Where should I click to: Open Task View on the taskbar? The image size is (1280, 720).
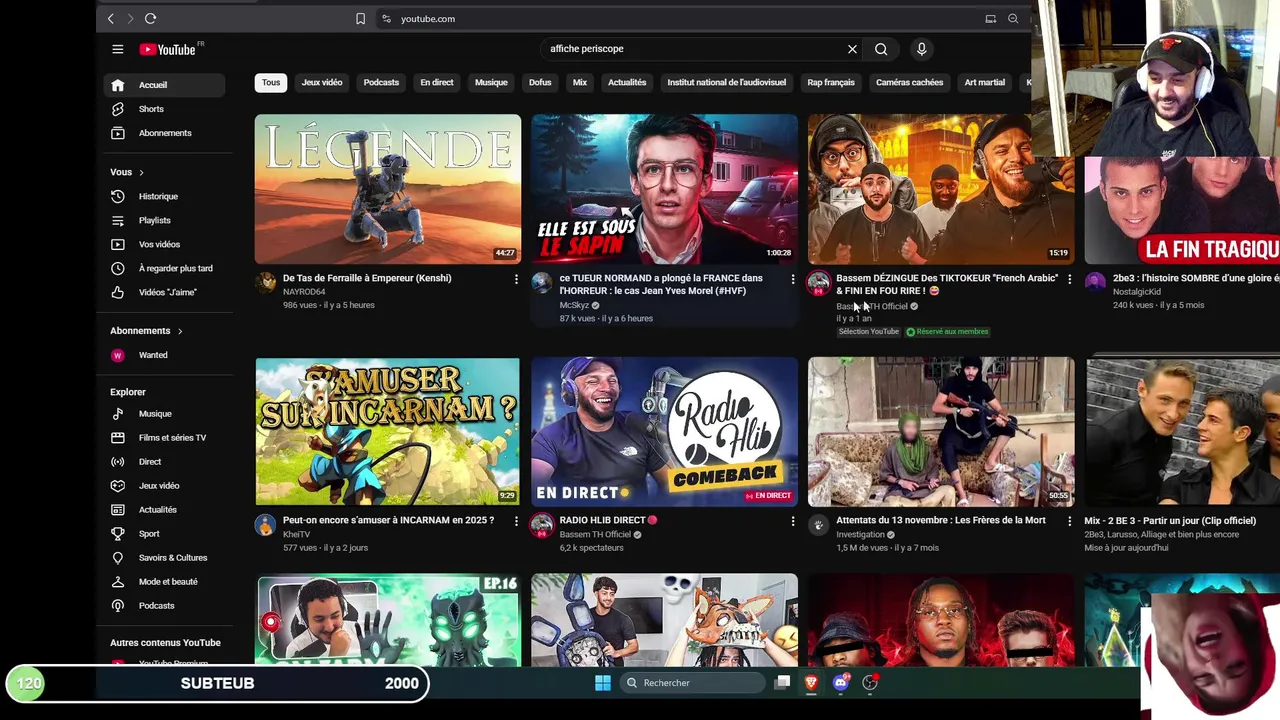pyautogui.click(x=783, y=683)
